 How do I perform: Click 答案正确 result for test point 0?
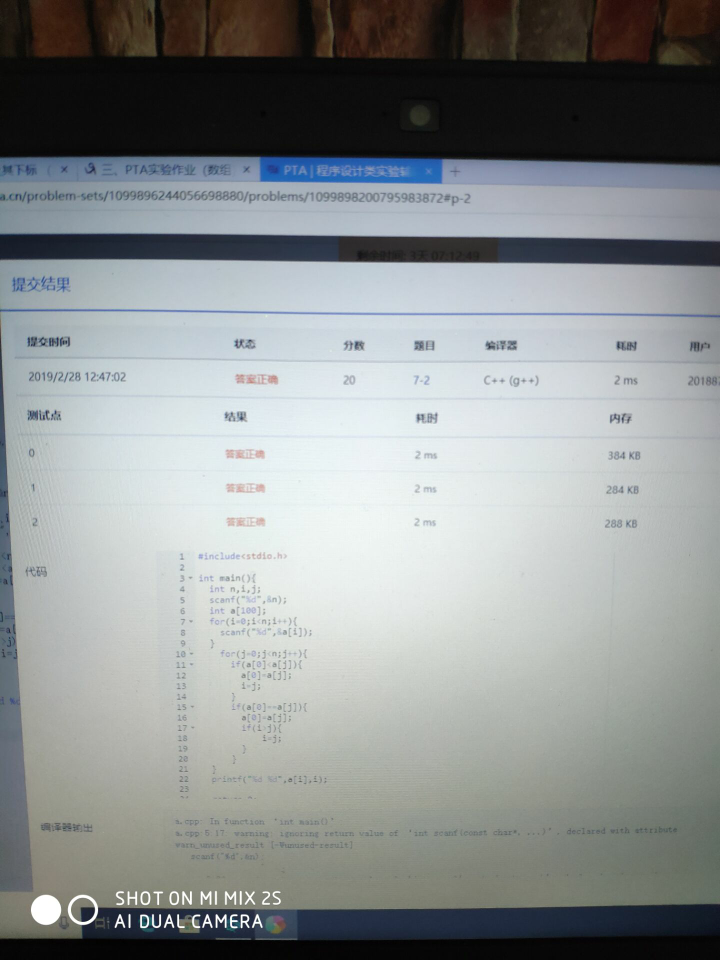244,454
